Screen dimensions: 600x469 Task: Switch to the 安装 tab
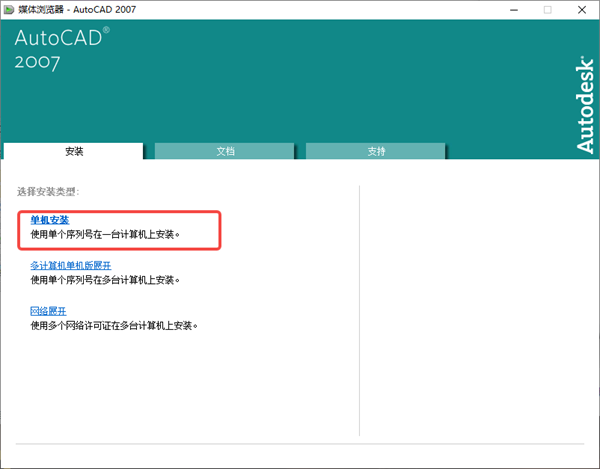tap(73, 151)
